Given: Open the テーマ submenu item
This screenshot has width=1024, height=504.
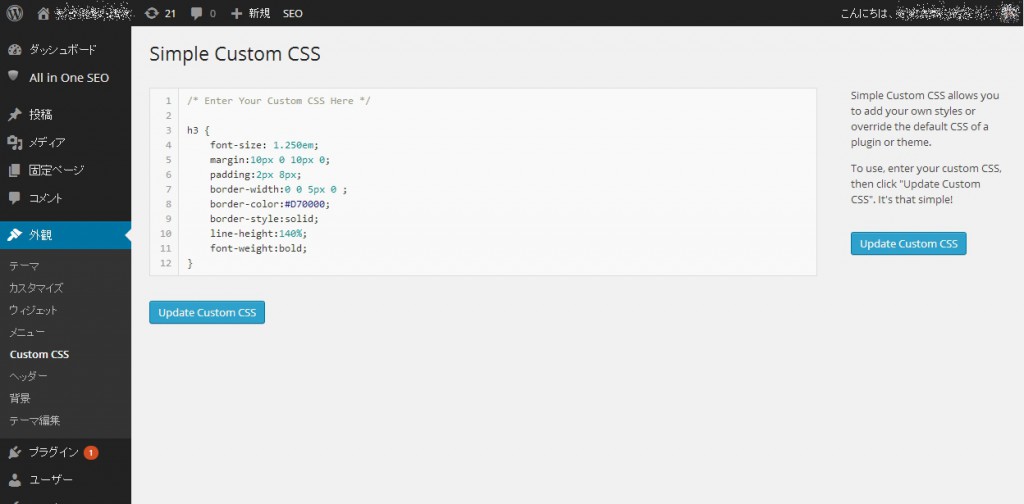Looking at the screenshot, I should [24, 266].
